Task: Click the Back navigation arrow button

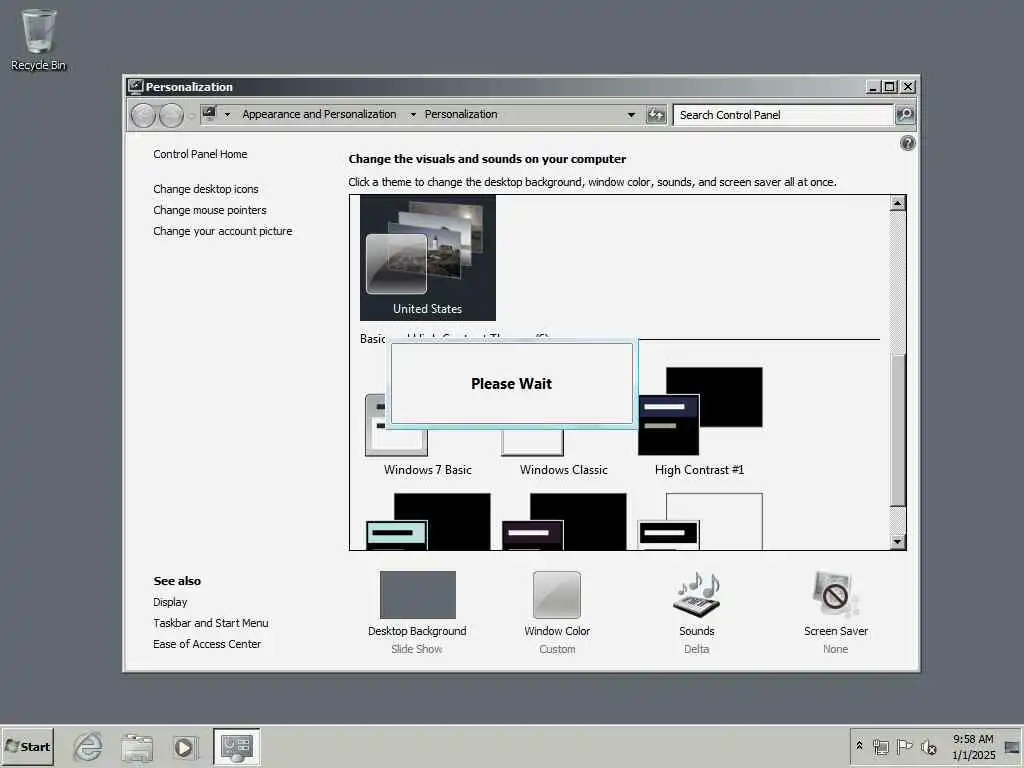Action: (x=143, y=116)
